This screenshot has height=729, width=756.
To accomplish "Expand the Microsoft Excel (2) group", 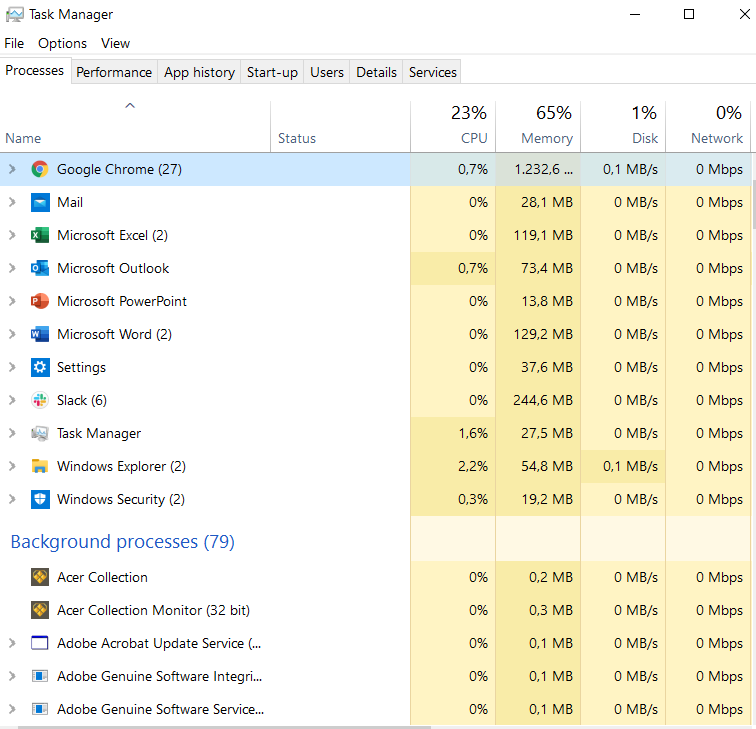I will 13,235.
